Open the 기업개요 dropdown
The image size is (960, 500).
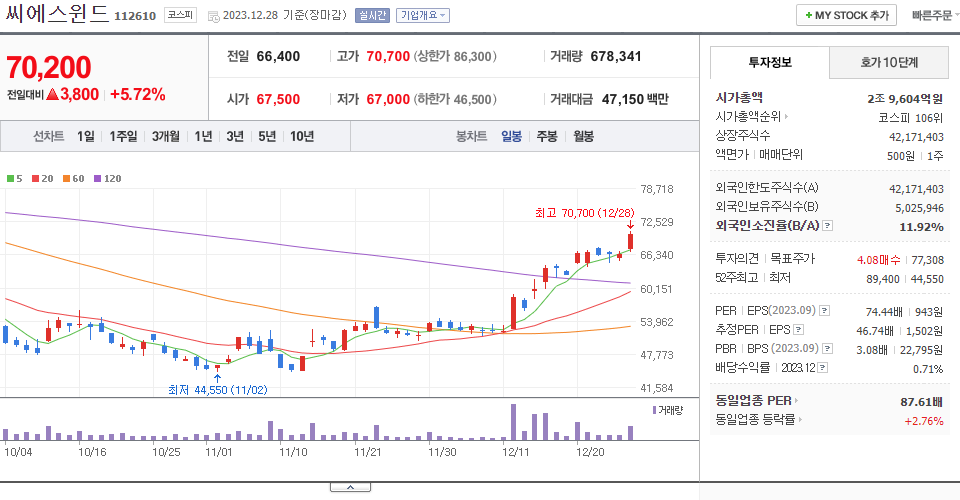[x=422, y=15]
